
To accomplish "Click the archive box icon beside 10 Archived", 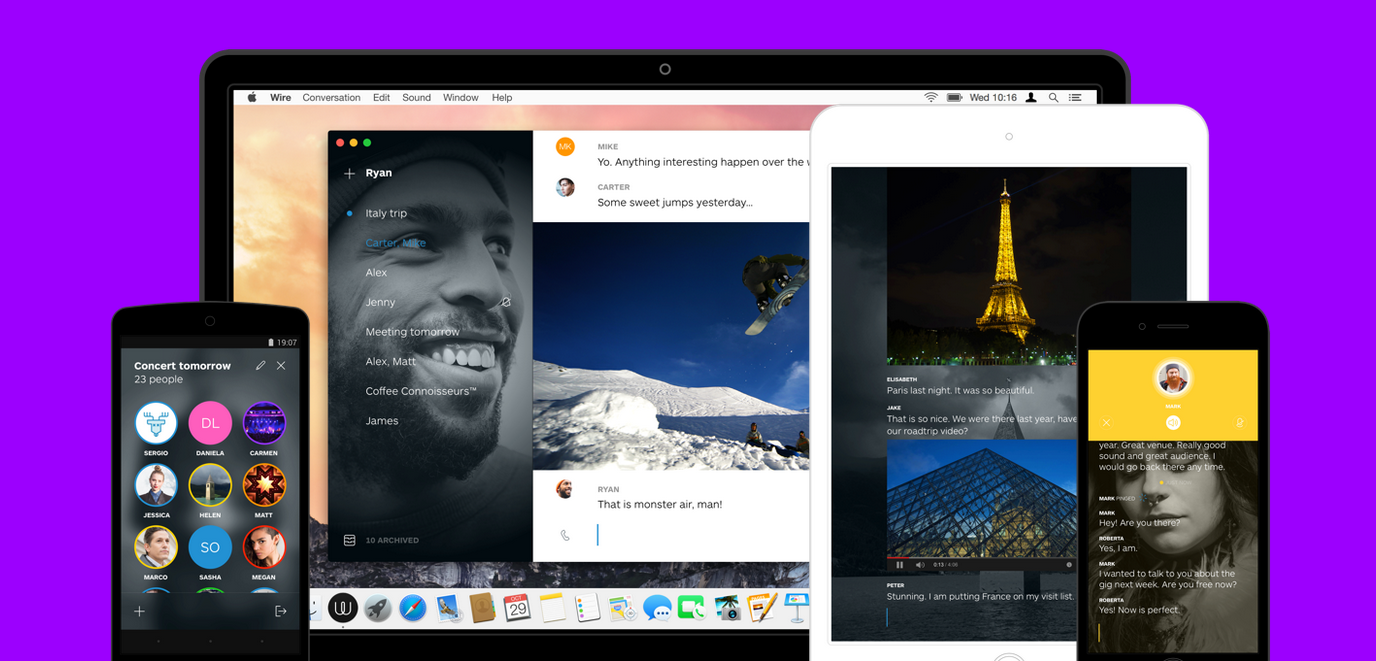I will [x=349, y=540].
